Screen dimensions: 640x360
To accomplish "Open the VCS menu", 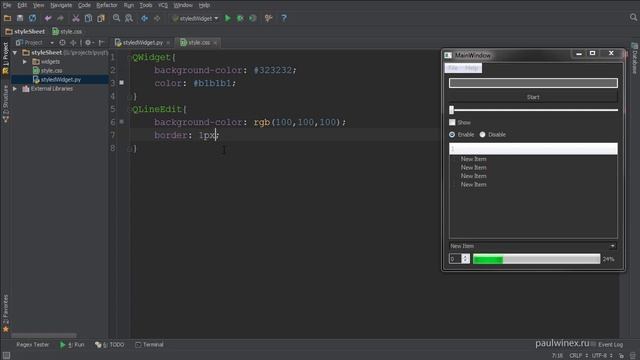I will pyautogui.click(x=163, y=5).
